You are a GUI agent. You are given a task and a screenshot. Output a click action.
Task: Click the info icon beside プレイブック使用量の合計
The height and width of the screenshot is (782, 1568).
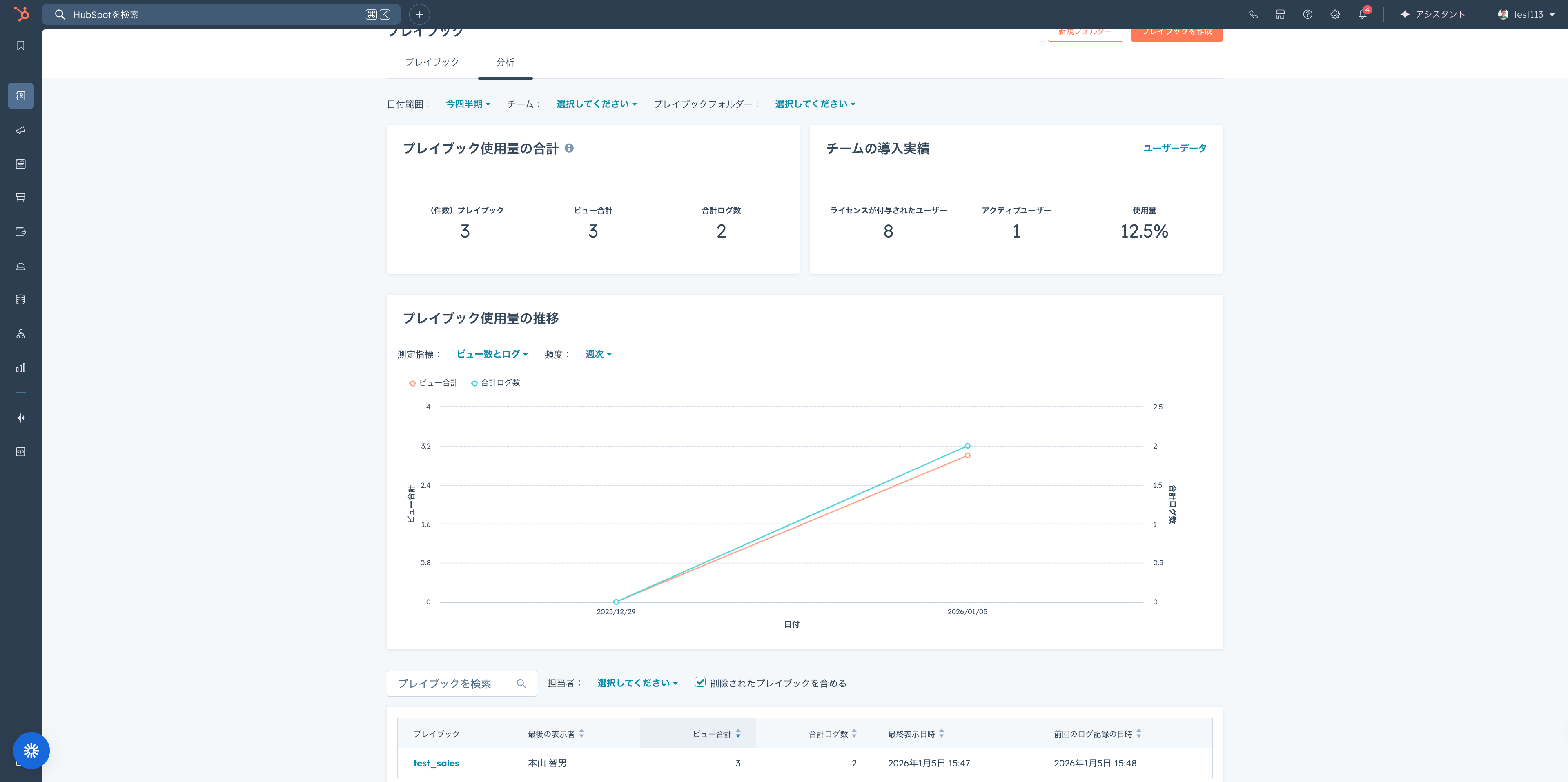[x=568, y=148]
